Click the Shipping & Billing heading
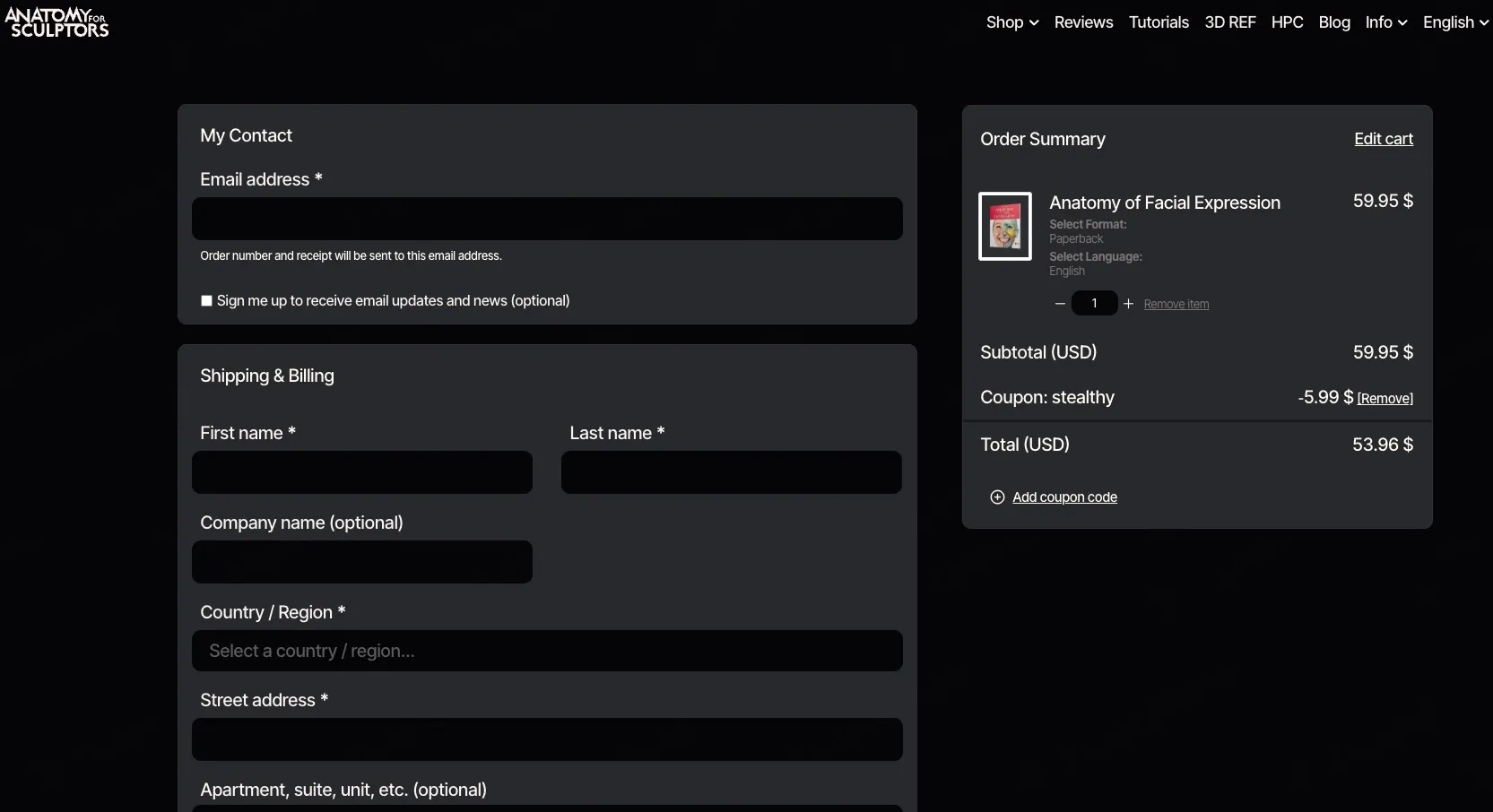 point(267,376)
